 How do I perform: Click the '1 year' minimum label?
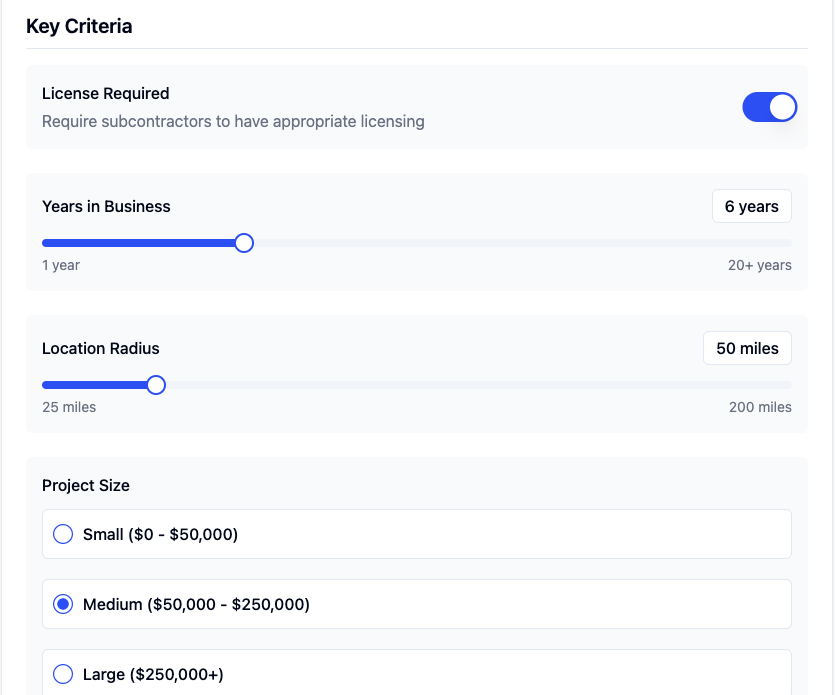pos(61,265)
